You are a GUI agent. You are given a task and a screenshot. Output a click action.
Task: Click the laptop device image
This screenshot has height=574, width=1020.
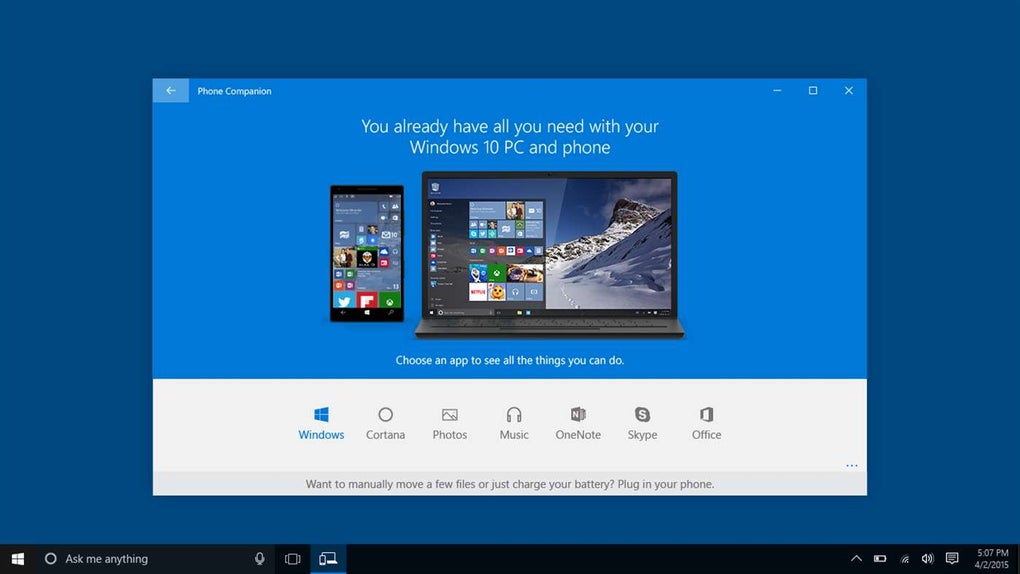click(x=549, y=255)
